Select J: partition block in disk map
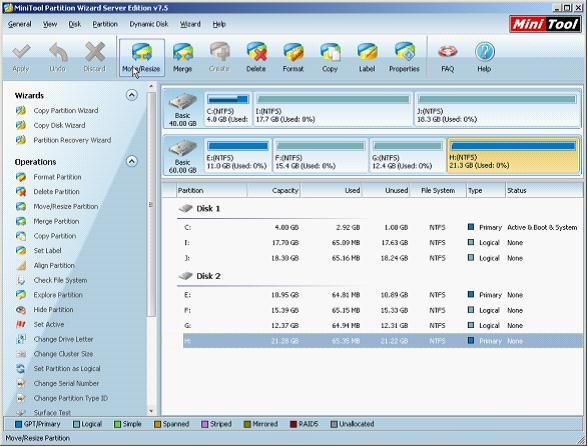 point(497,109)
